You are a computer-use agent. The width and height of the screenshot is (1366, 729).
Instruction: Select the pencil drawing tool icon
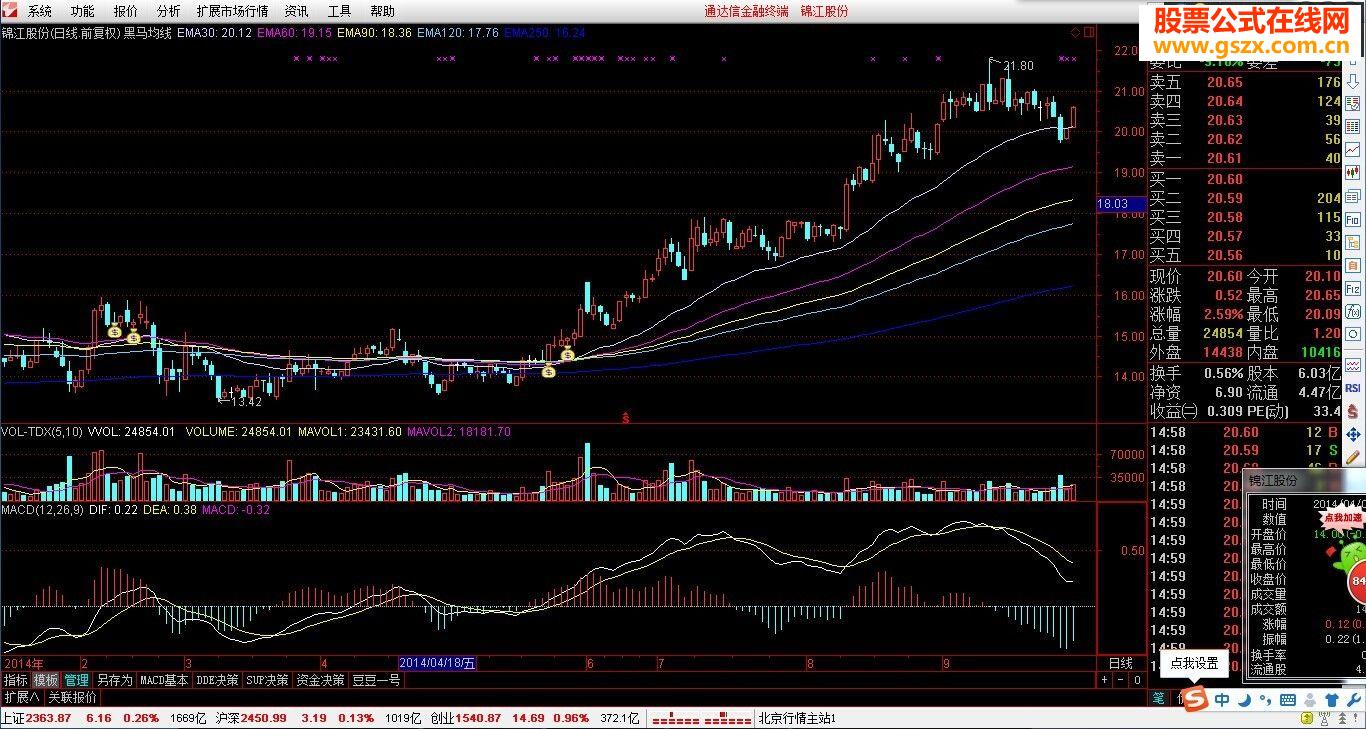1353,457
